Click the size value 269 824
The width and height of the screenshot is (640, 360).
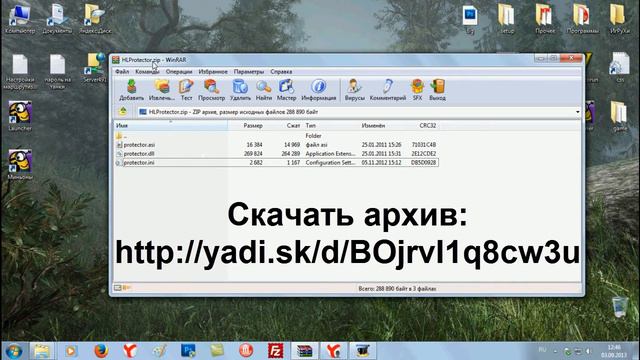pos(253,153)
